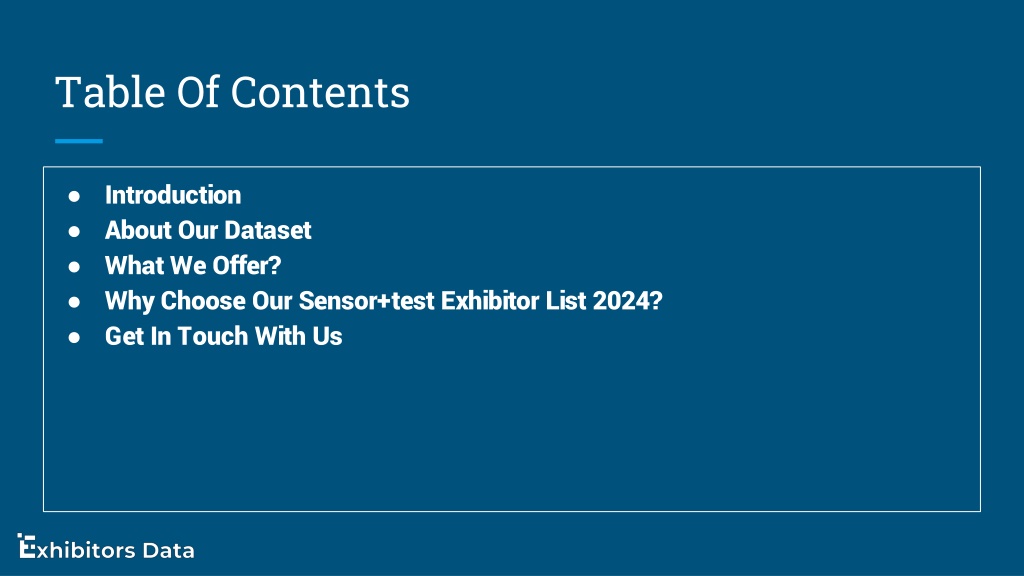The width and height of the screenshot is (1024, 576).
Task: Select Get In Touch With Us
Action: coord(224,336)
